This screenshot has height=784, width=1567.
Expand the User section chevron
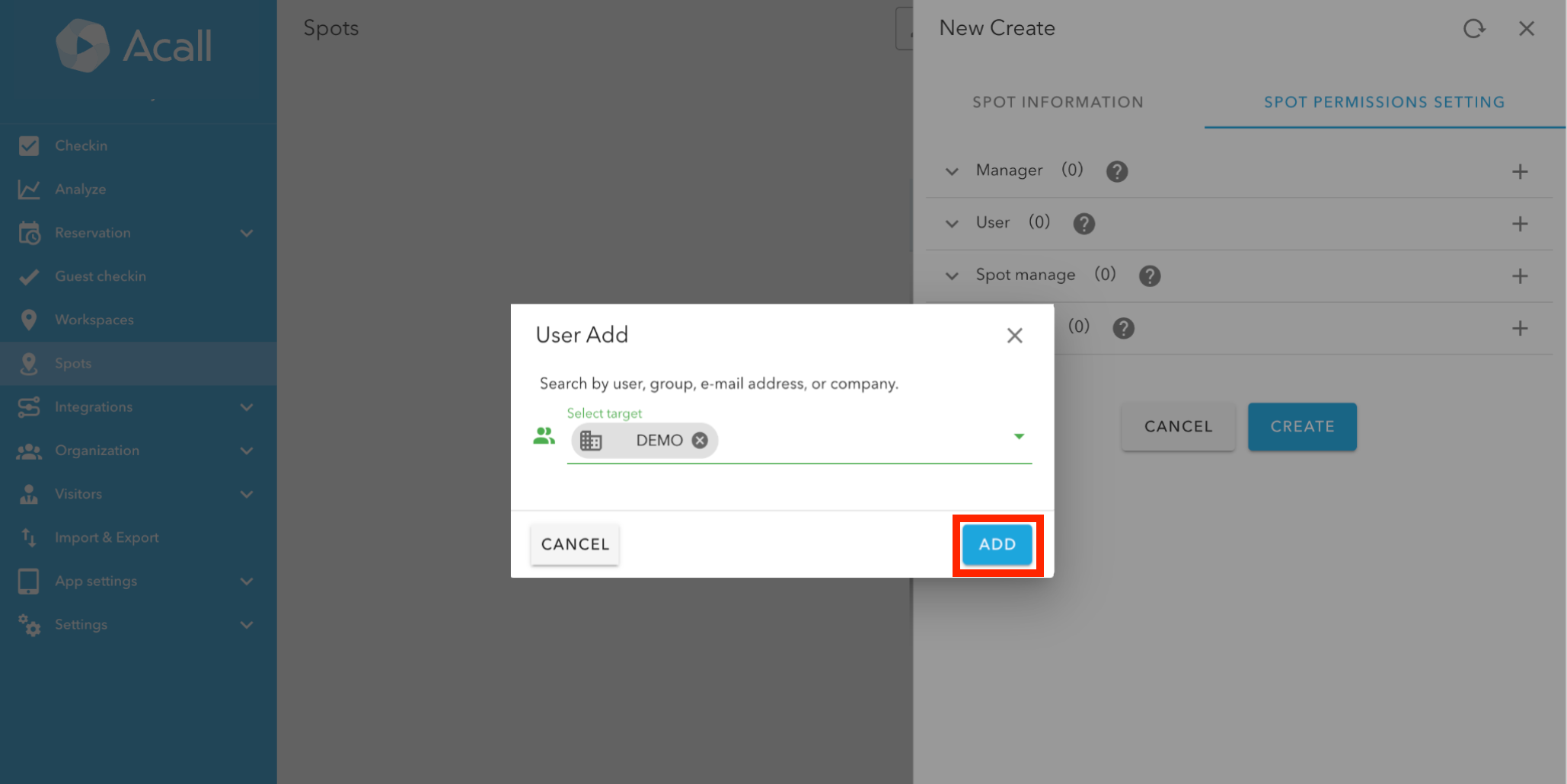[x=952, y=224]
